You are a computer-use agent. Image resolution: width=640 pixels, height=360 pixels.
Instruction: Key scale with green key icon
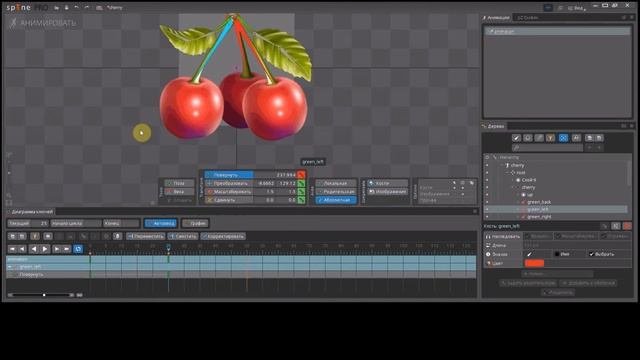(301, 191)
